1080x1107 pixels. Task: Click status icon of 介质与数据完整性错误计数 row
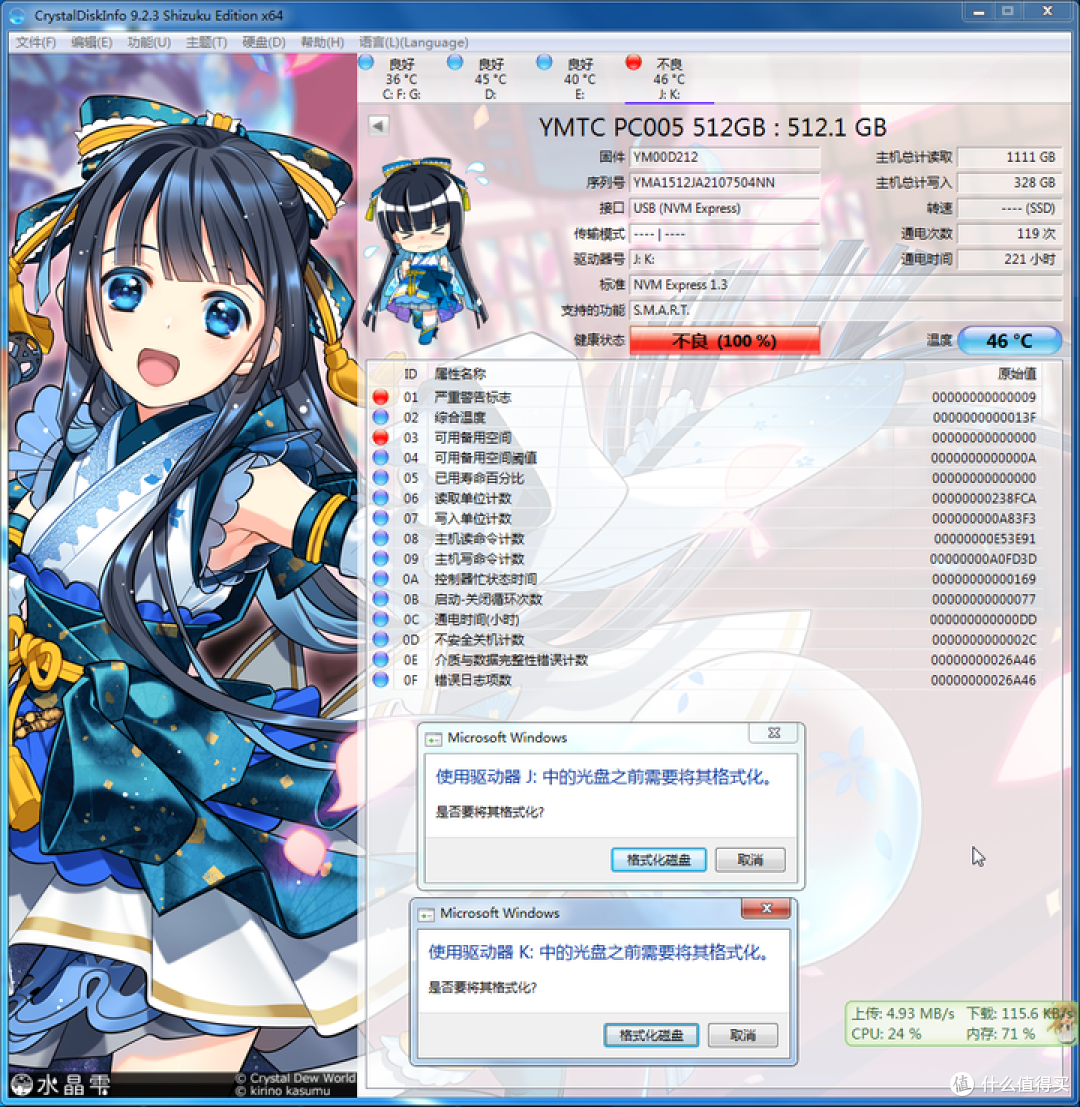(380, 659)
